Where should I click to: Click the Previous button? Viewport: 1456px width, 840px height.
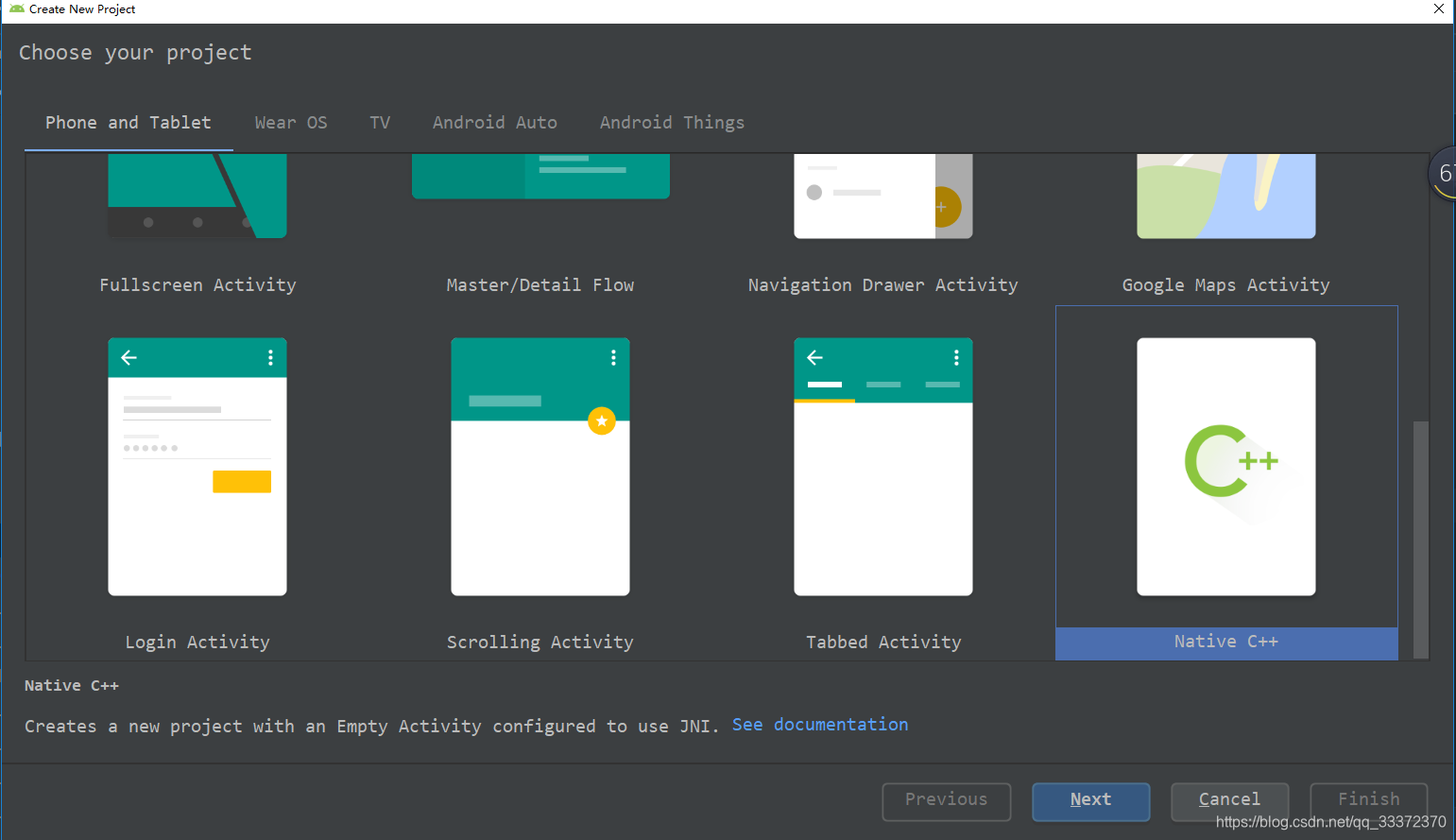click(947, 801)
